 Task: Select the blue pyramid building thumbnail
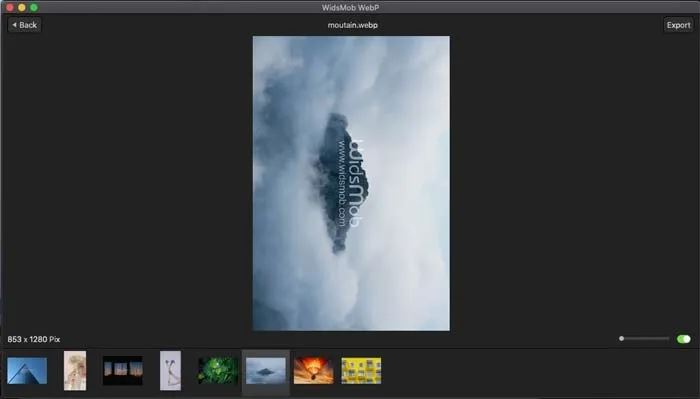pos(27,370)
